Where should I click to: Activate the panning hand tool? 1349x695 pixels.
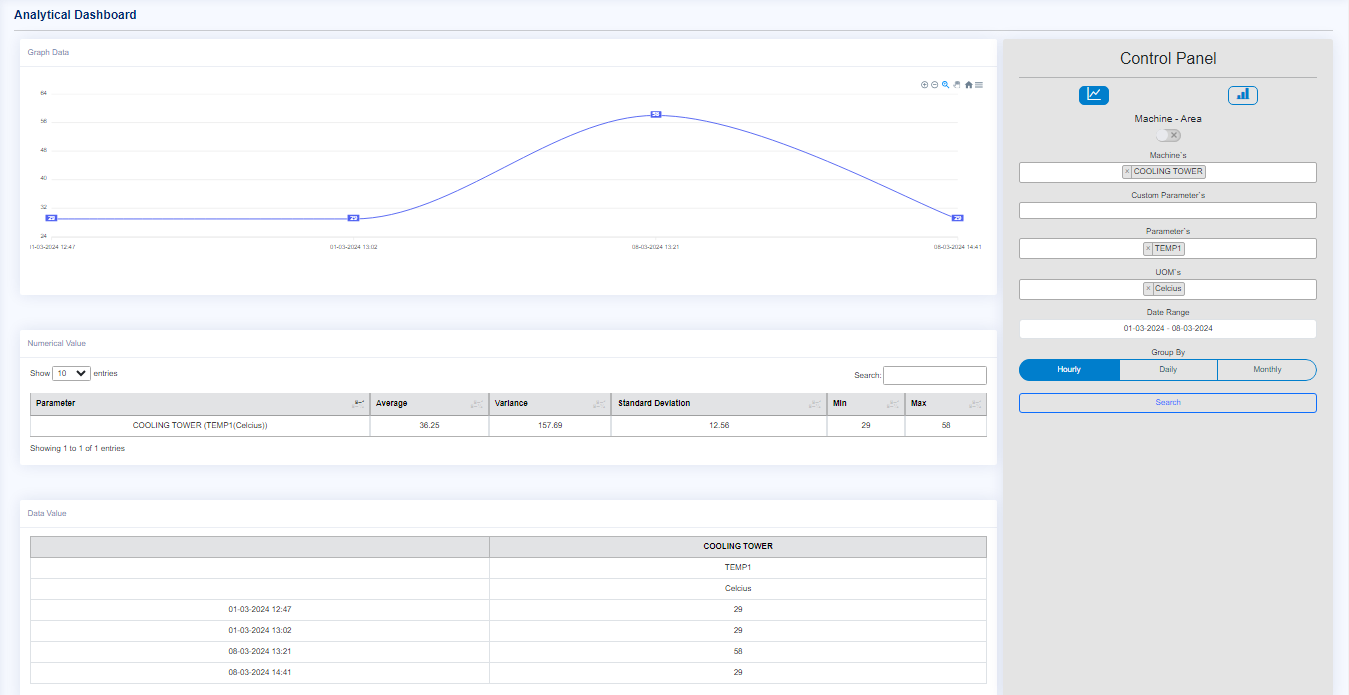pos(957,85)
